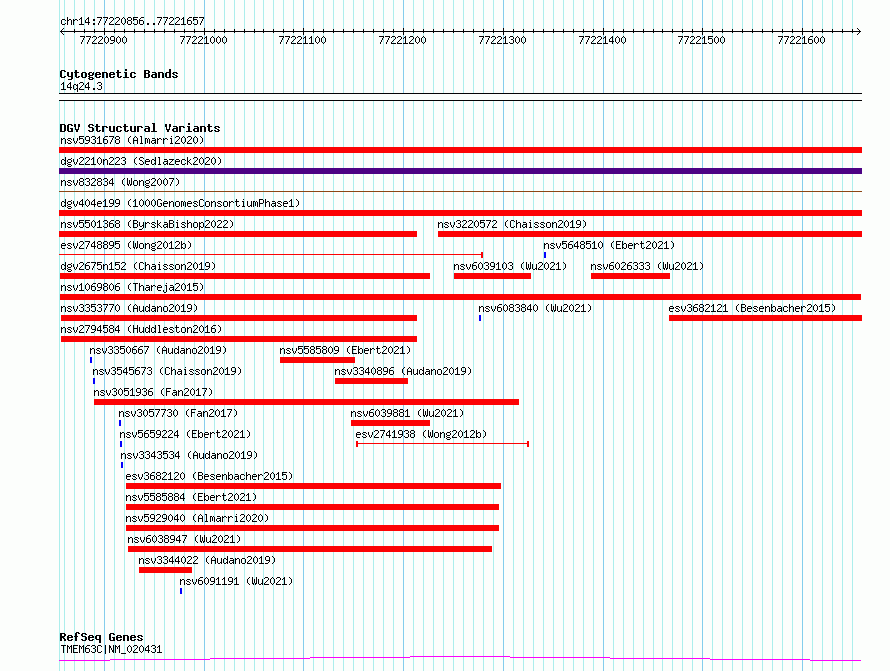
Task: Click the nsv5929040 (Almarri2020) label
Action: 197,518
